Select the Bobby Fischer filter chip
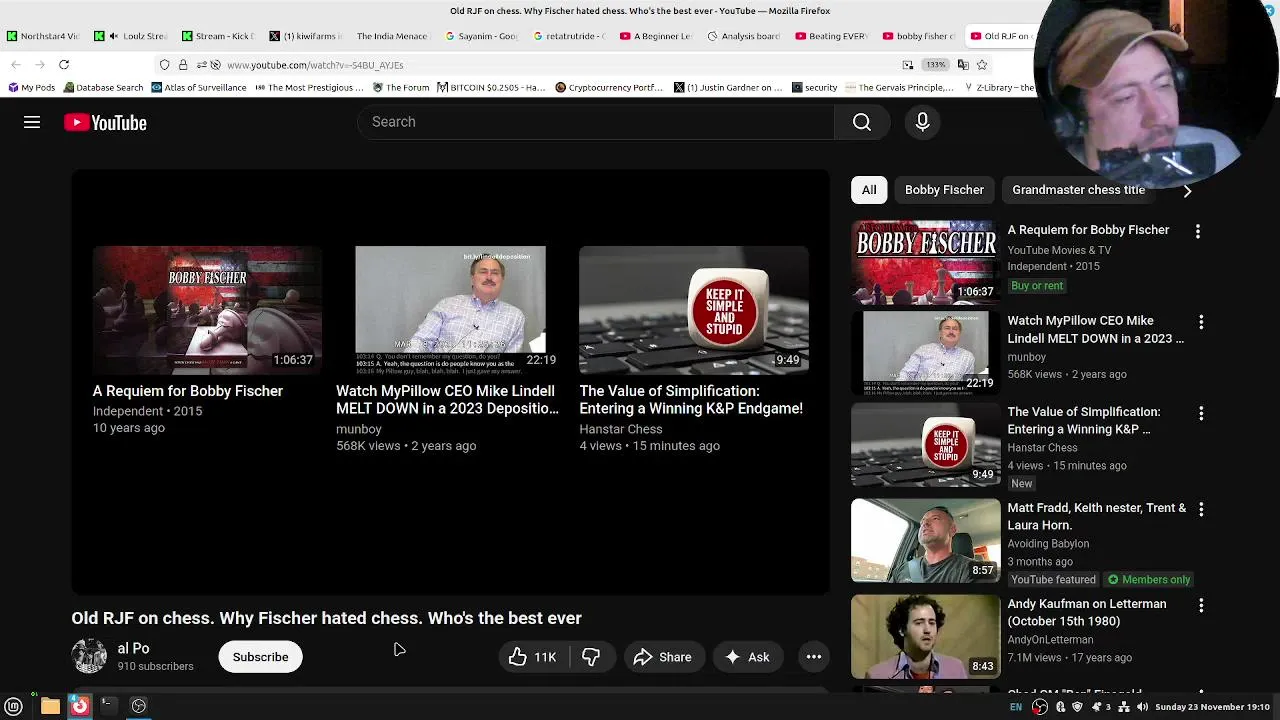Image resolution: width=1280 pixels, height=720 pixels. [x=944, y=190]
